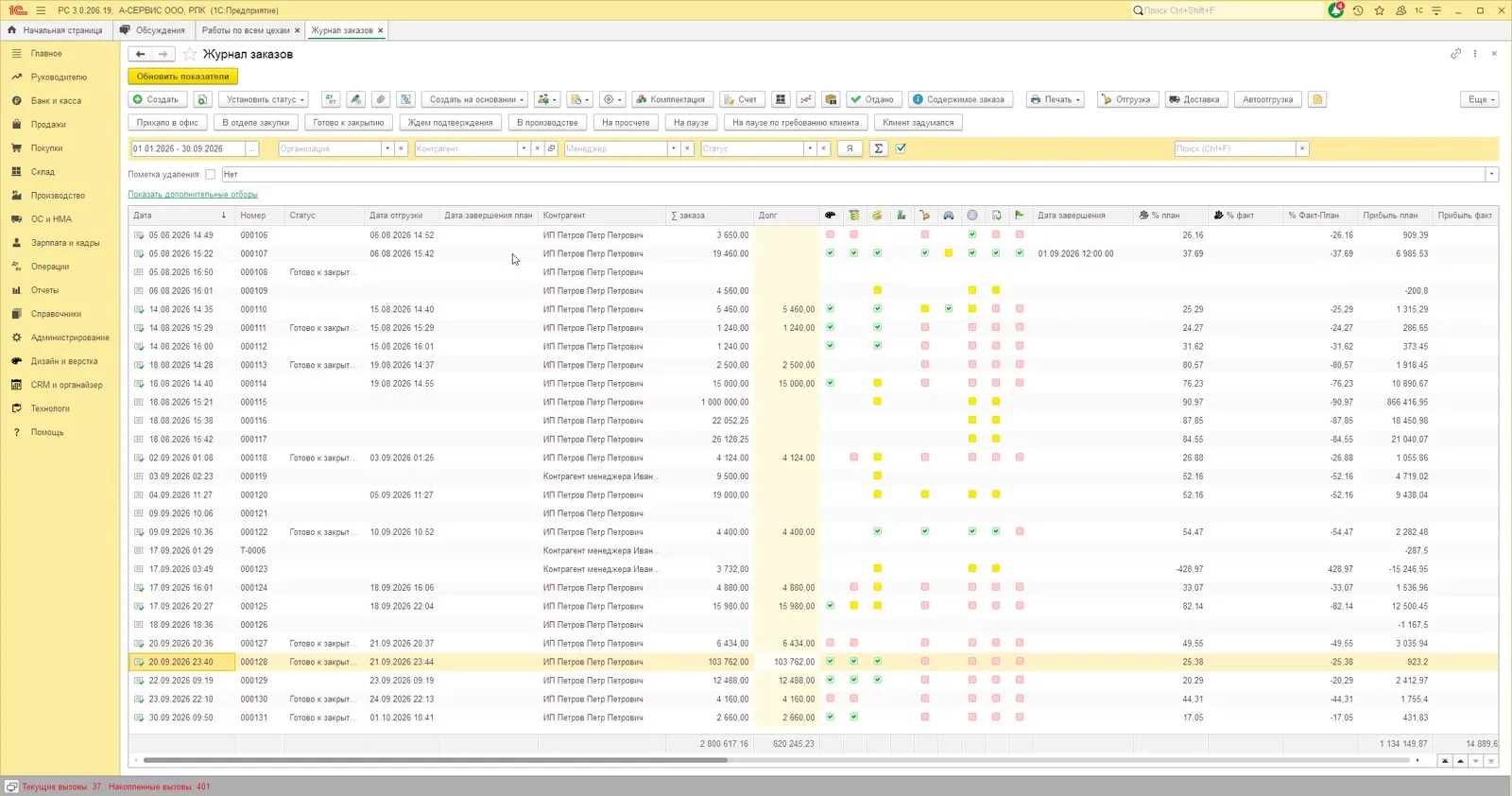Click the copy-document icon beside Создать
The image size is (1512, 796).
pos(202,99)
